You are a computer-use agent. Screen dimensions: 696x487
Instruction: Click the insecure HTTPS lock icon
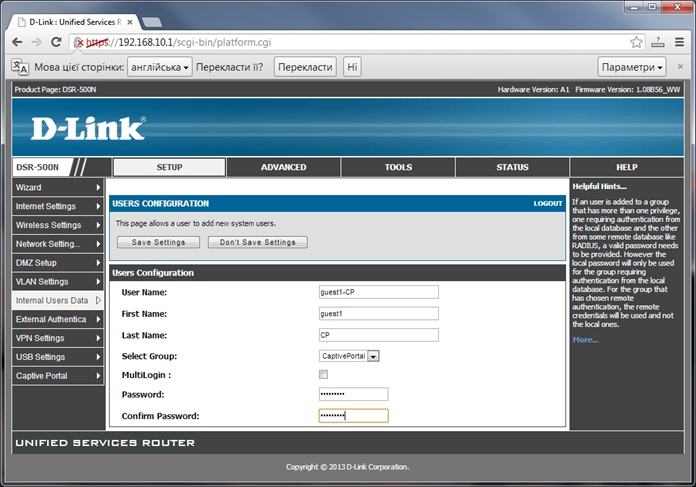81,42
